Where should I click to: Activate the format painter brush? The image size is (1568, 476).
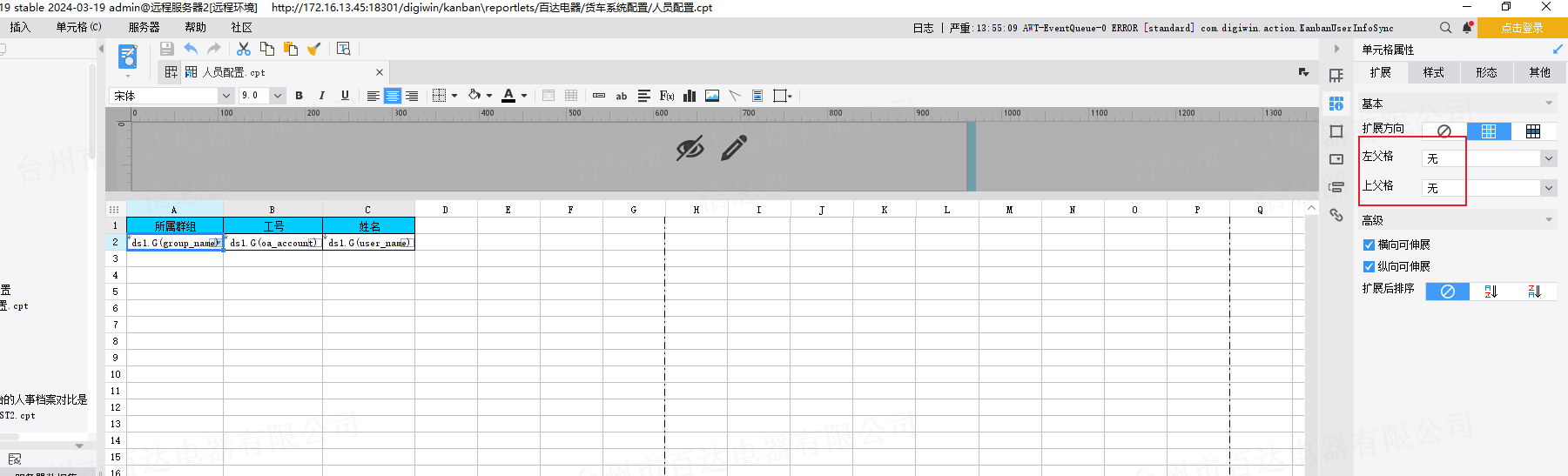tap(314, 49)
